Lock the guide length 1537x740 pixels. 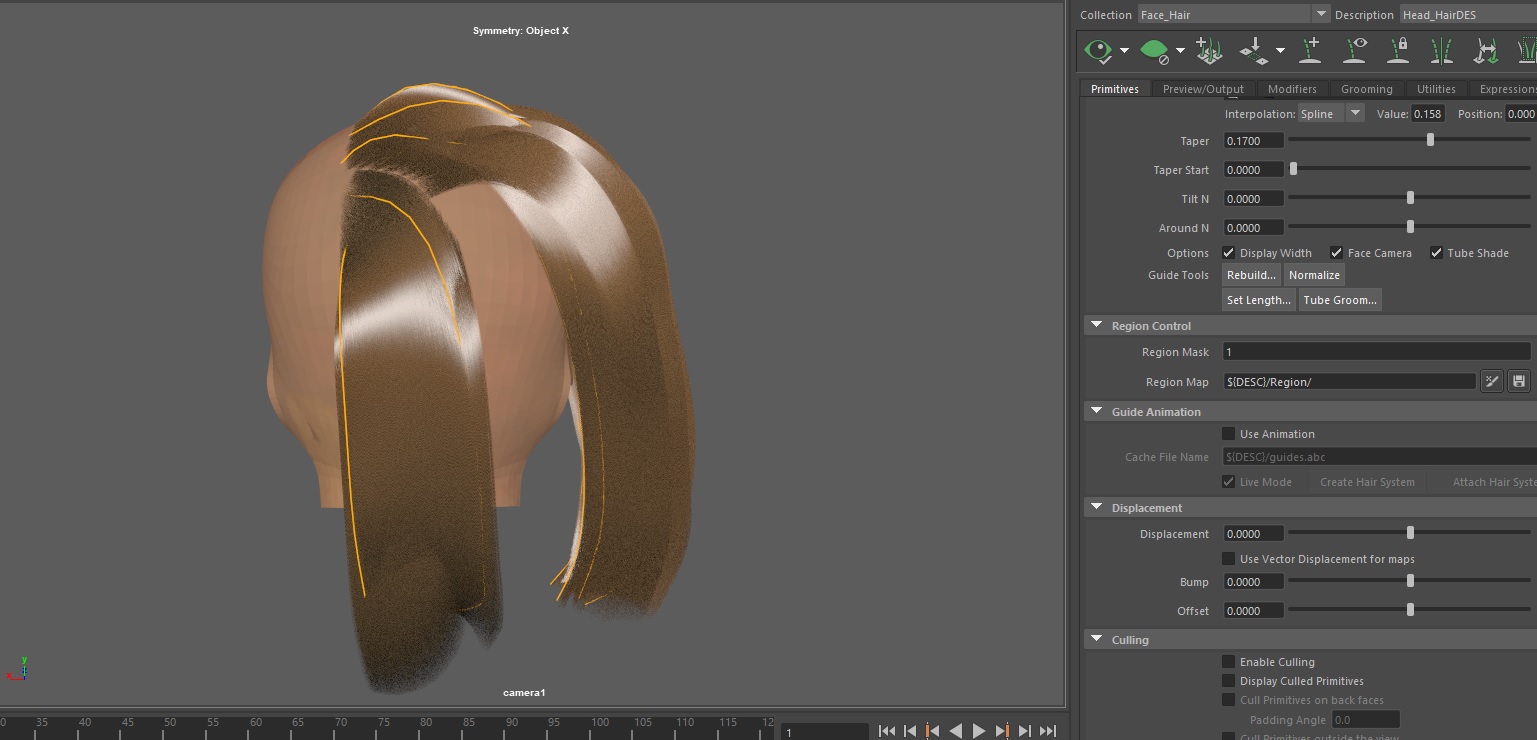1399,50
